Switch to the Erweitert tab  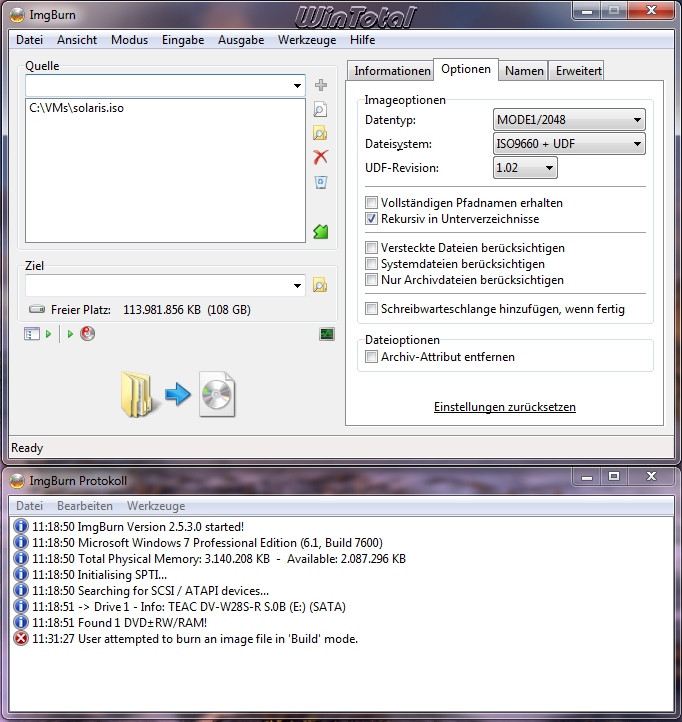coord(578,71)
